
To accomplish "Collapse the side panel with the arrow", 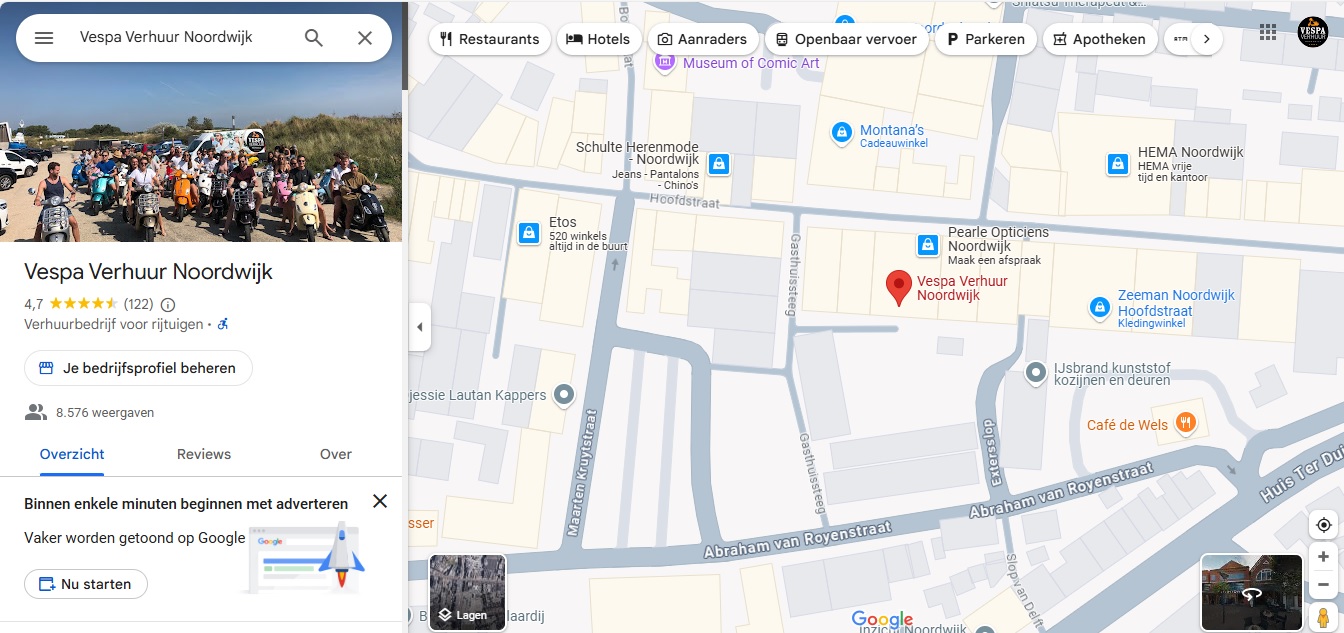I will tap(420, 327).
